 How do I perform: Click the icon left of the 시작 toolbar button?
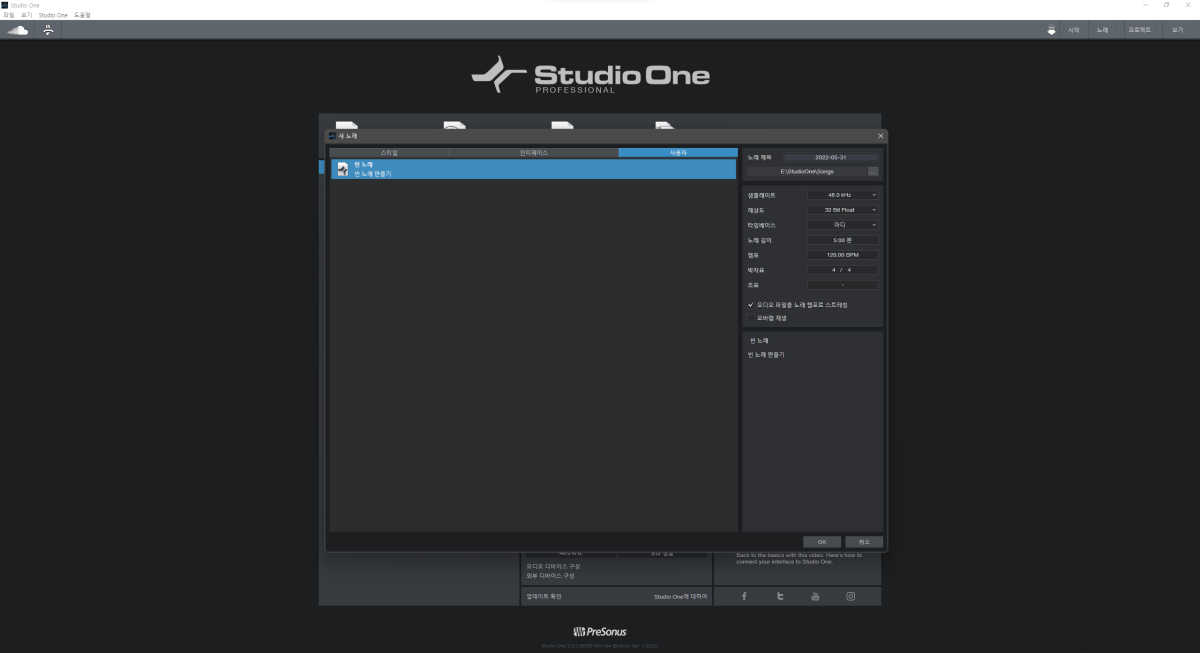(x=1051, y=30)
